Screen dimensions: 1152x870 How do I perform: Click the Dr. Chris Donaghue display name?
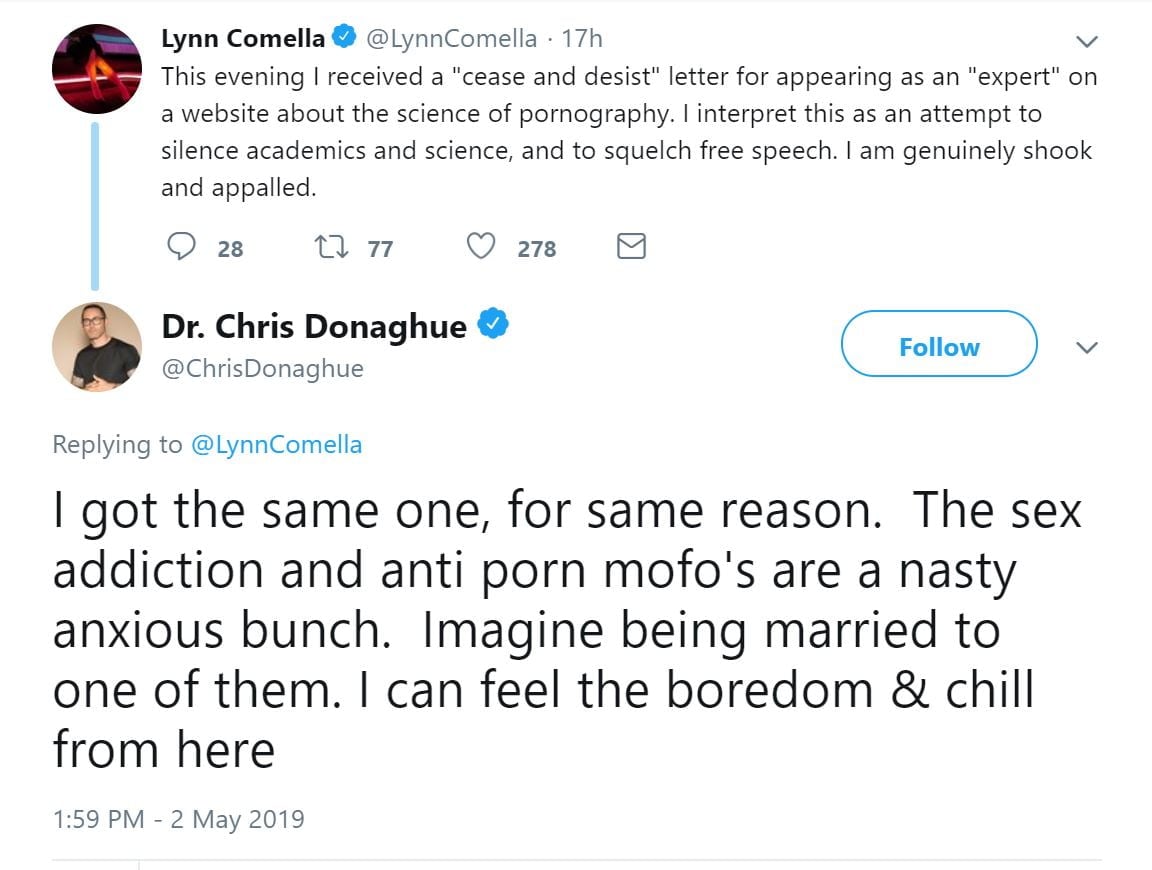[x=314, y=327]
